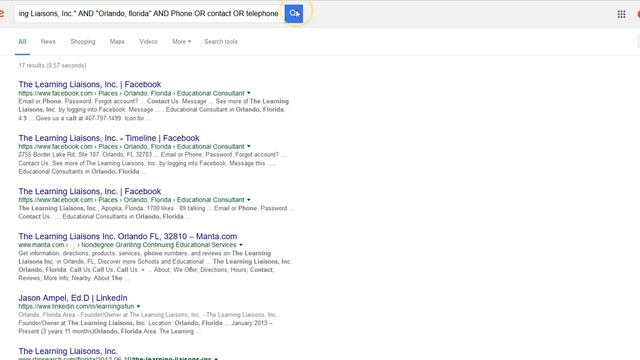Click the https://www.linkedin.com/in/learningisfun URL text
Image resolution: width=640 pixels, height=360 pixels.
76,307
